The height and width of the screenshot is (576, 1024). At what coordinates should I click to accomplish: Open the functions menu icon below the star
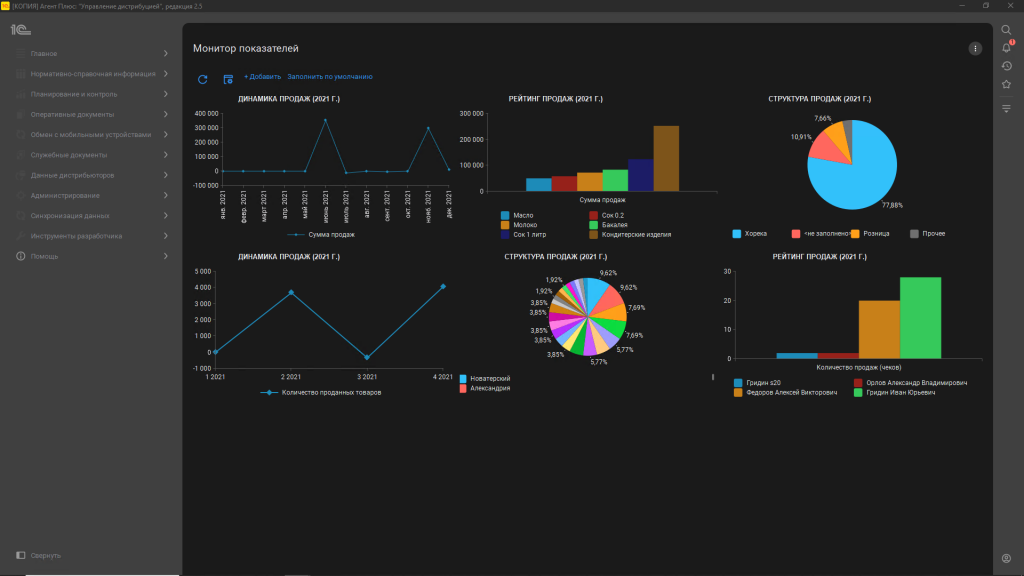(x=1006, y=108)
